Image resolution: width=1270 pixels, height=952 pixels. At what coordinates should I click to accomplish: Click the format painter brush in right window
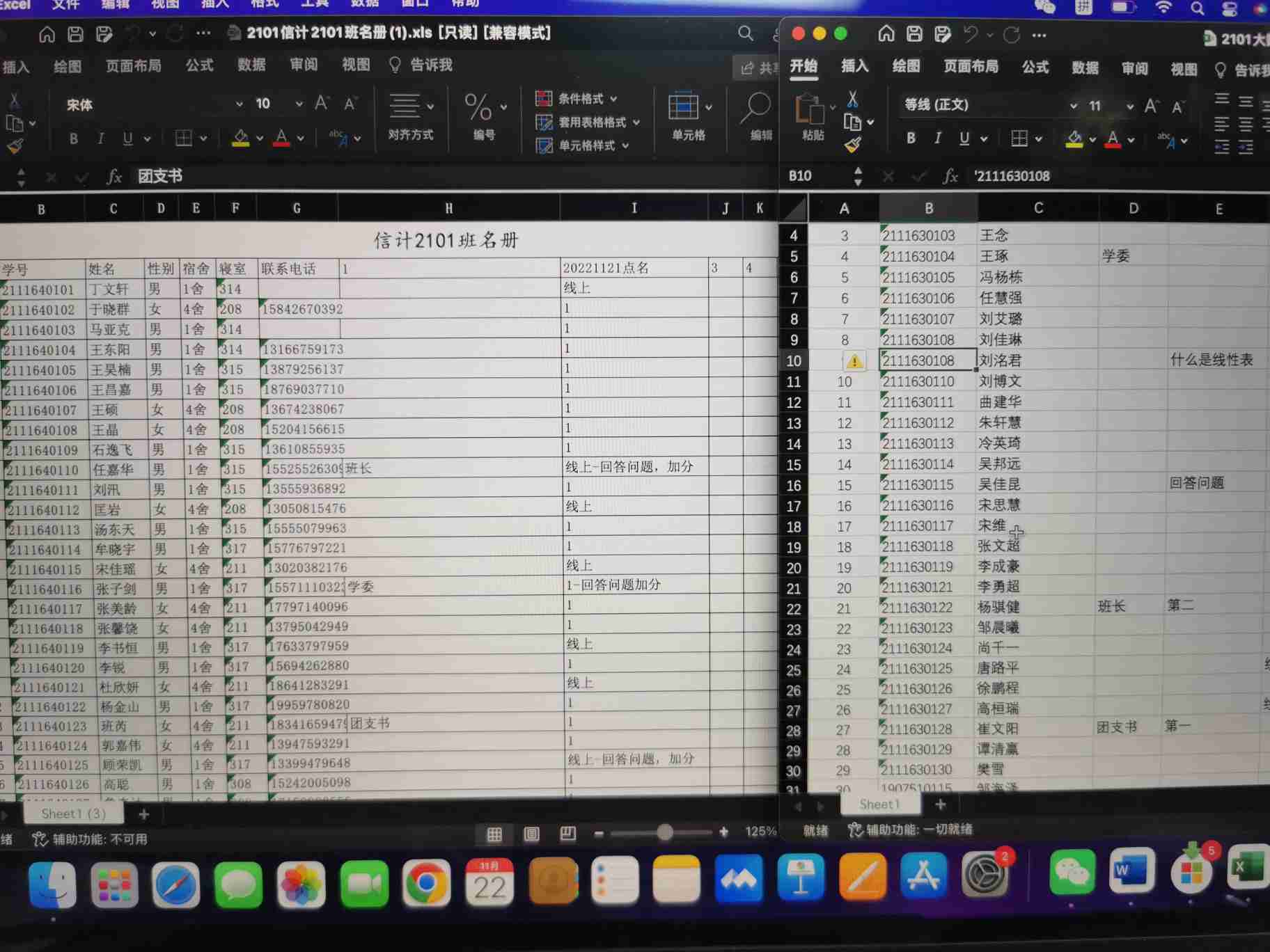(x=852, y=145)
